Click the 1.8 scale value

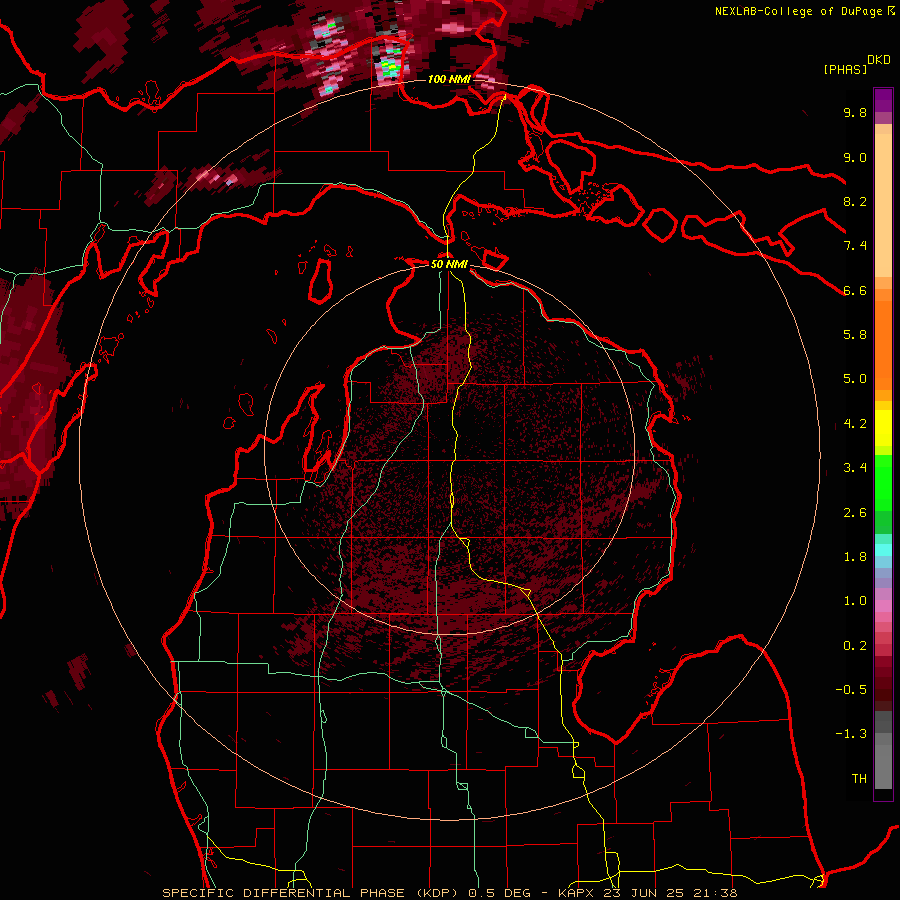point(855,557)
